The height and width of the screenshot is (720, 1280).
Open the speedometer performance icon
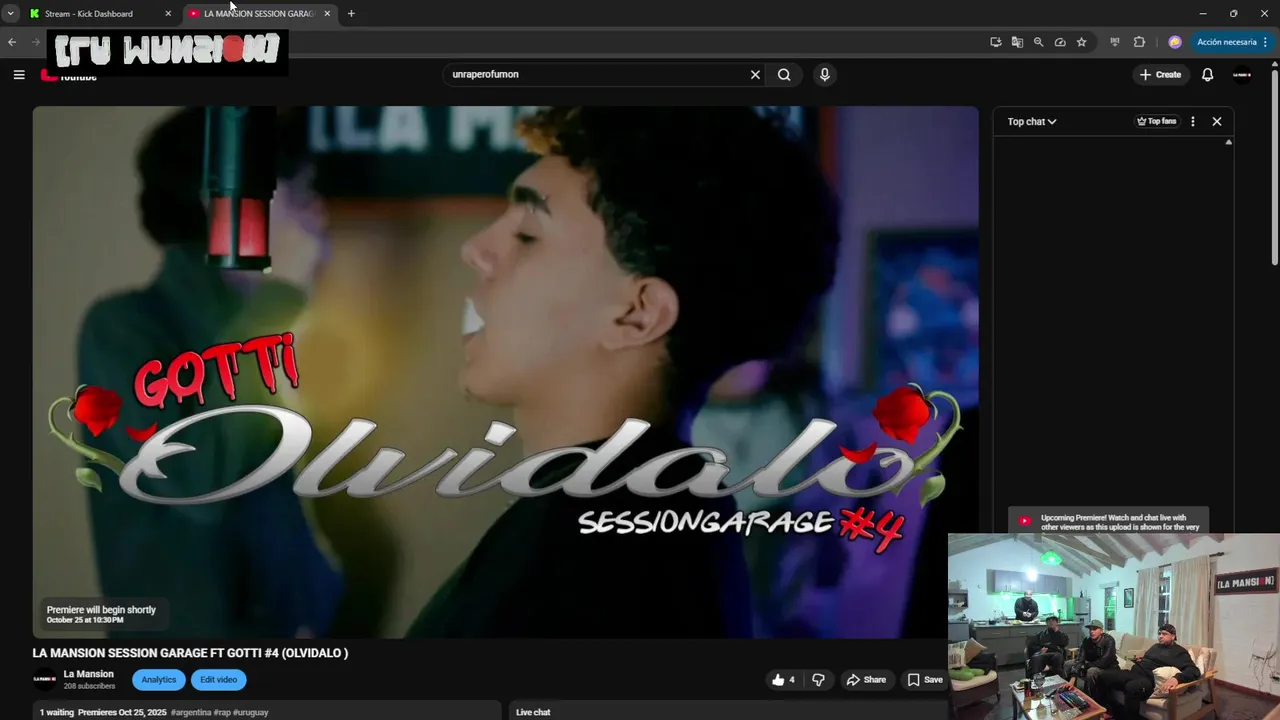[1060, 42]
